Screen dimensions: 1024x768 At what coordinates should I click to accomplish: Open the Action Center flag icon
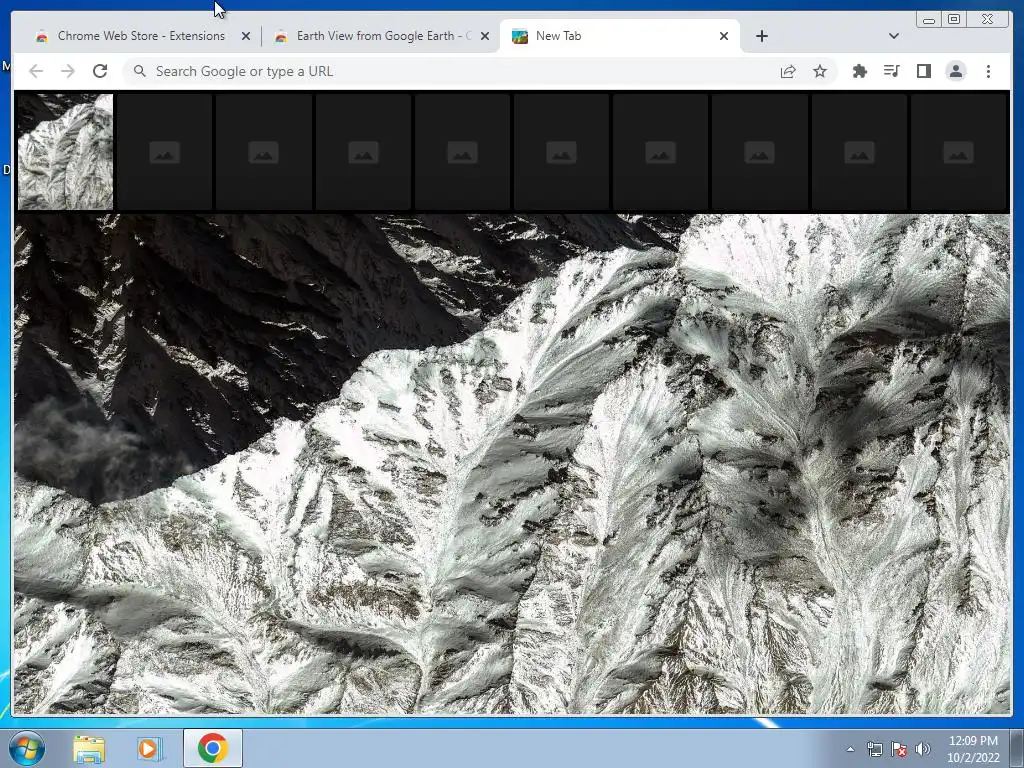coord(899,749)
